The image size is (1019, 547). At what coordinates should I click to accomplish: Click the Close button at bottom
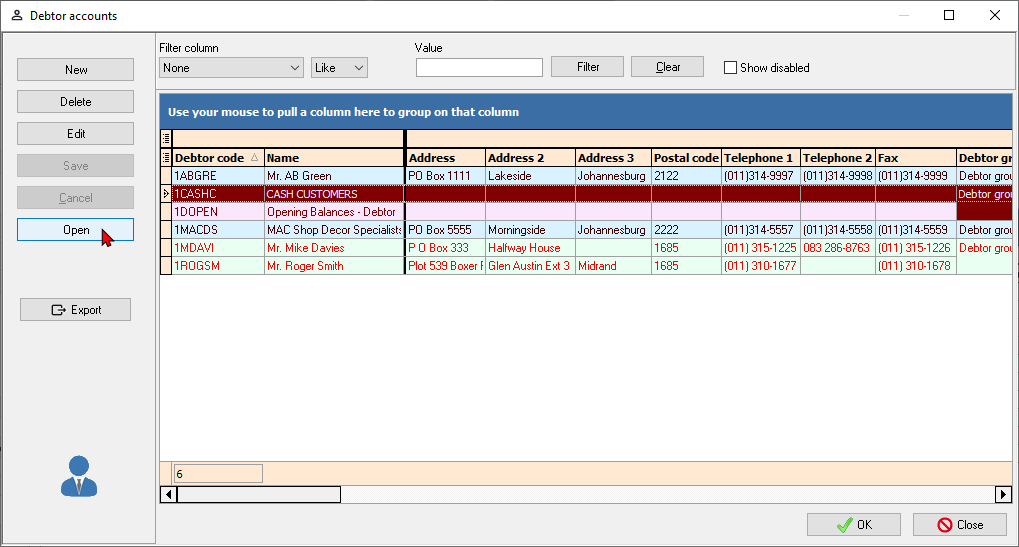tap(960, 525)
